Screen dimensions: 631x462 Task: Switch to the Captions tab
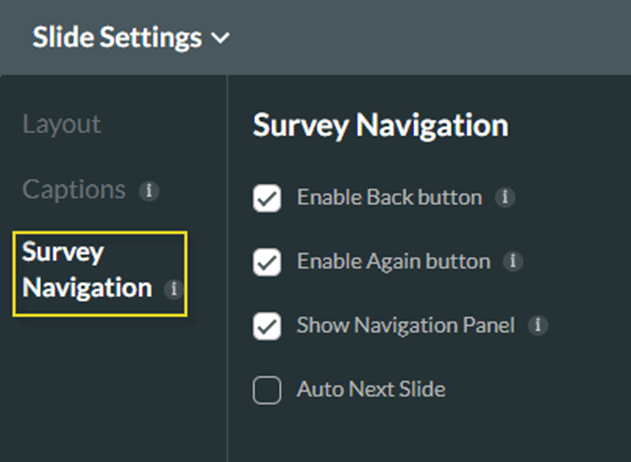click(x=74, y=190)
